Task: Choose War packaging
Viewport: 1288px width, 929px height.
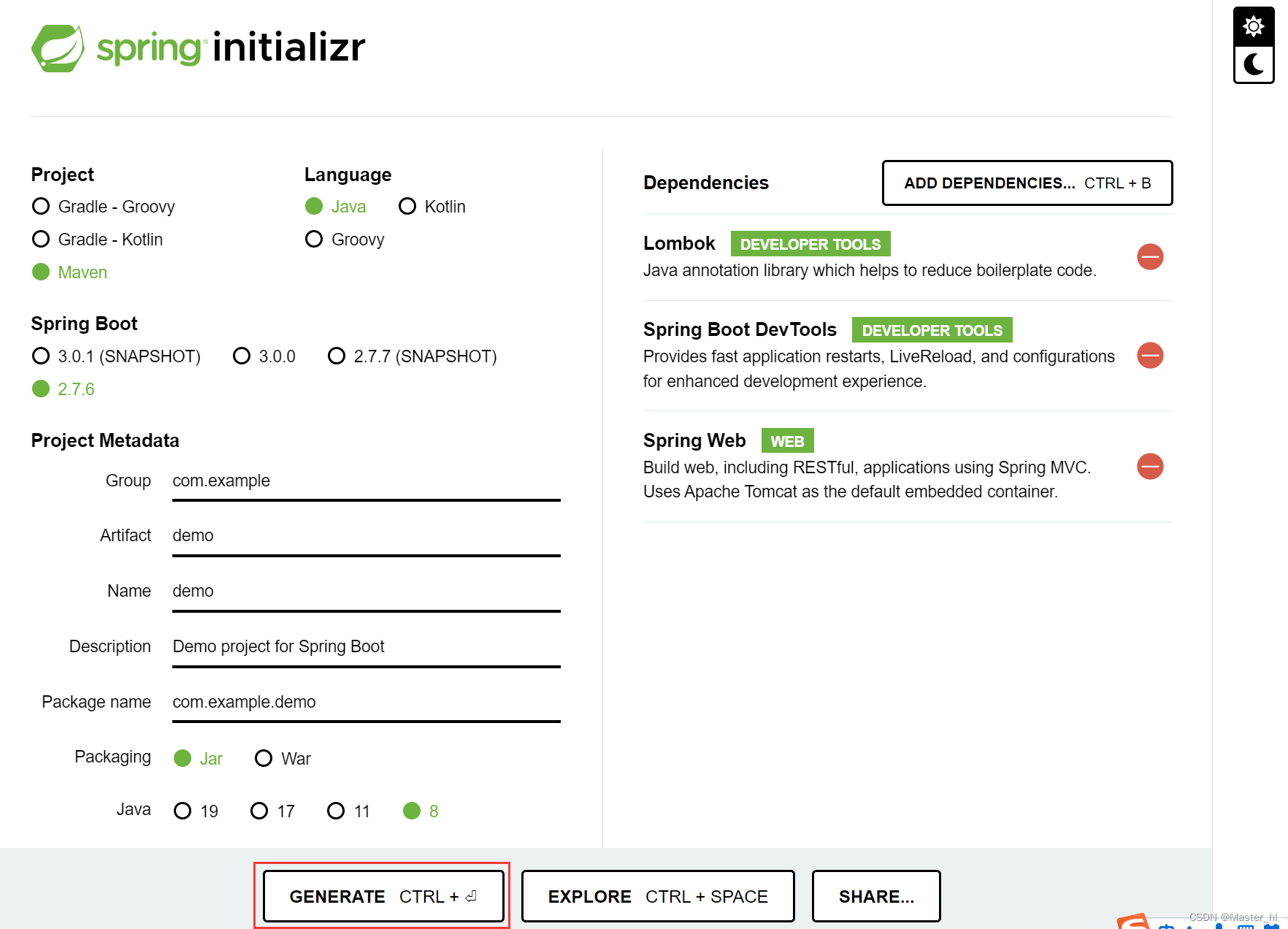Action: click(x=283, y=759)
